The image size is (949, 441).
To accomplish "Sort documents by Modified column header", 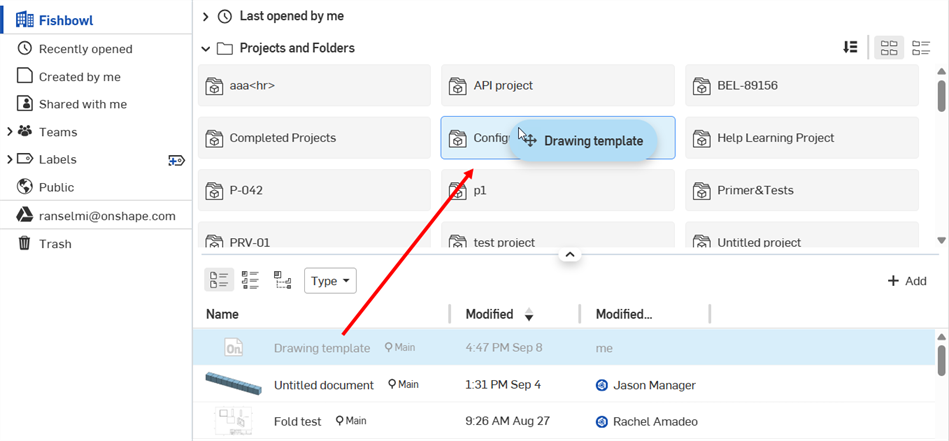I will coord(490,314).
